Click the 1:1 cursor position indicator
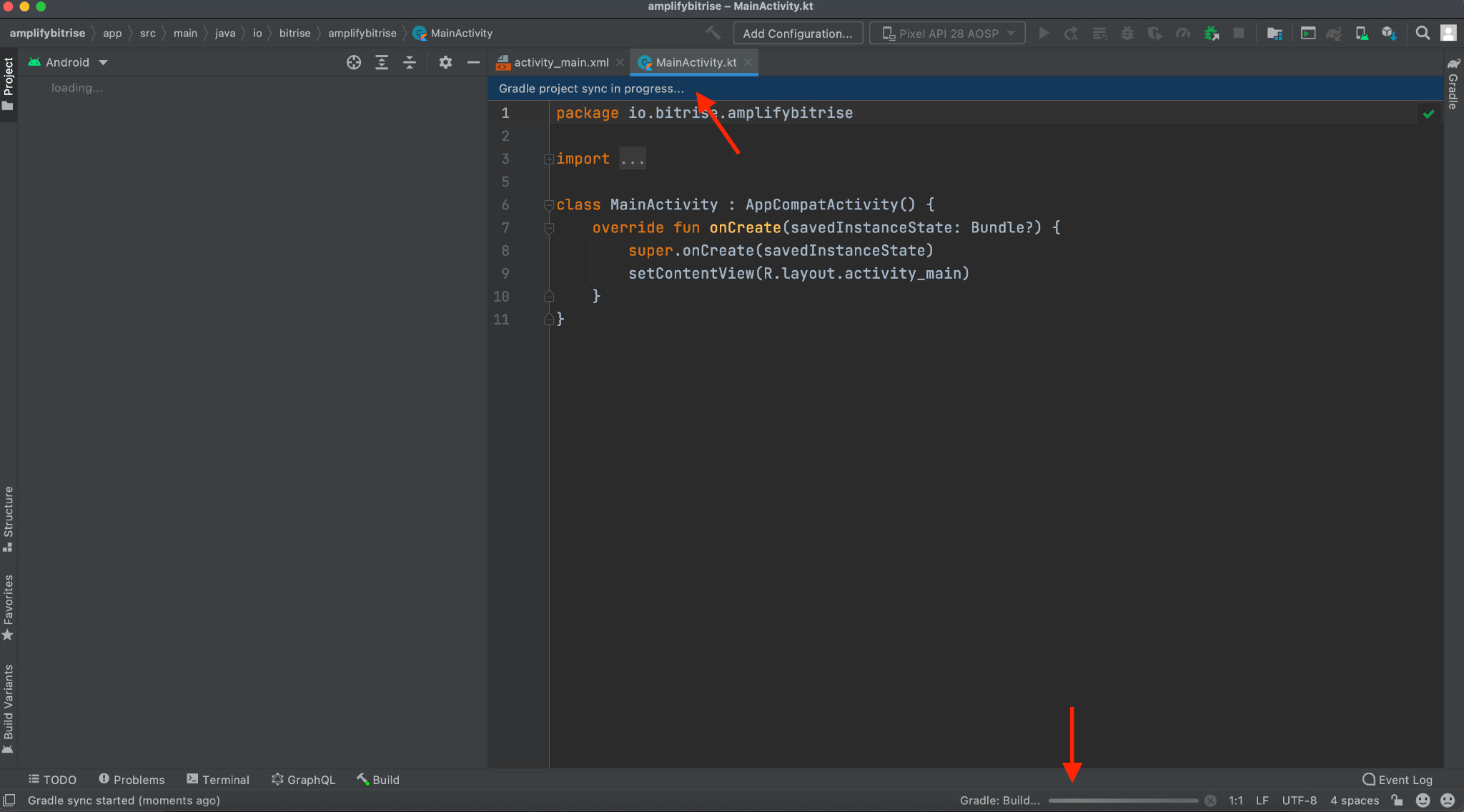Image resolution: width=1464 pixels, height=812 pixels. (x=1235, y=801)
